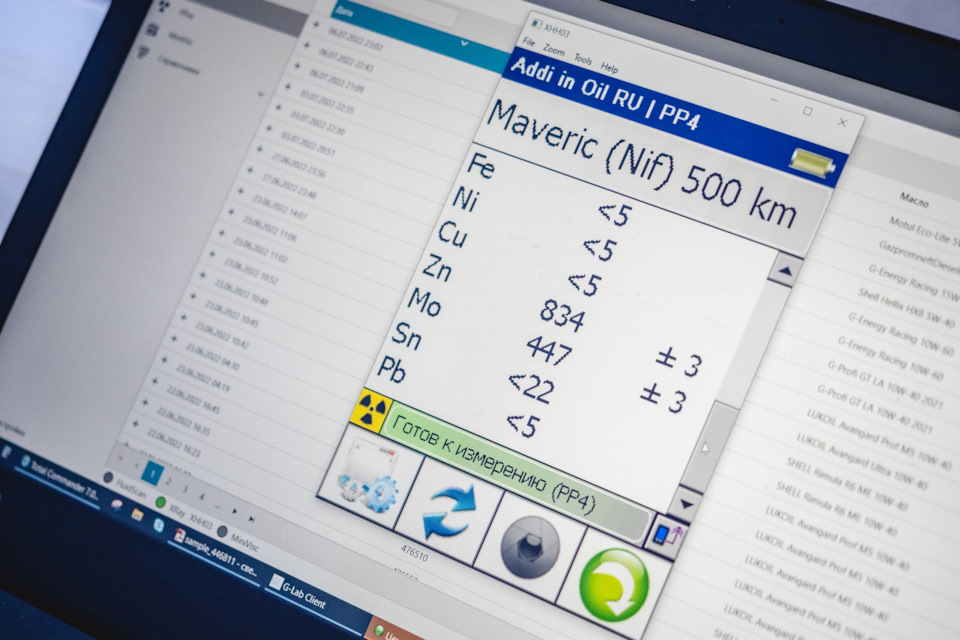Click the 447 measurement value
The image size is (960, 640).
pyautogui.click(x=549, y=351)
